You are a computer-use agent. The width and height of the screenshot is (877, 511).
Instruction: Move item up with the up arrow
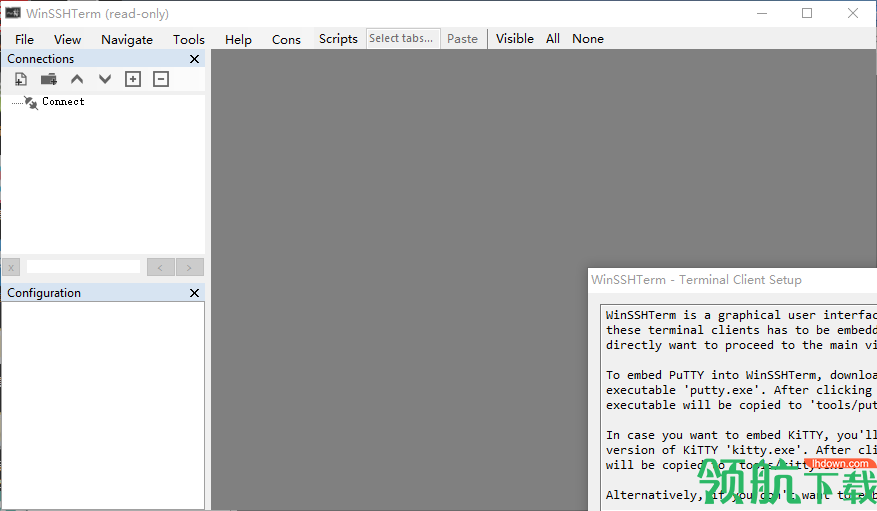coord(77,79)
